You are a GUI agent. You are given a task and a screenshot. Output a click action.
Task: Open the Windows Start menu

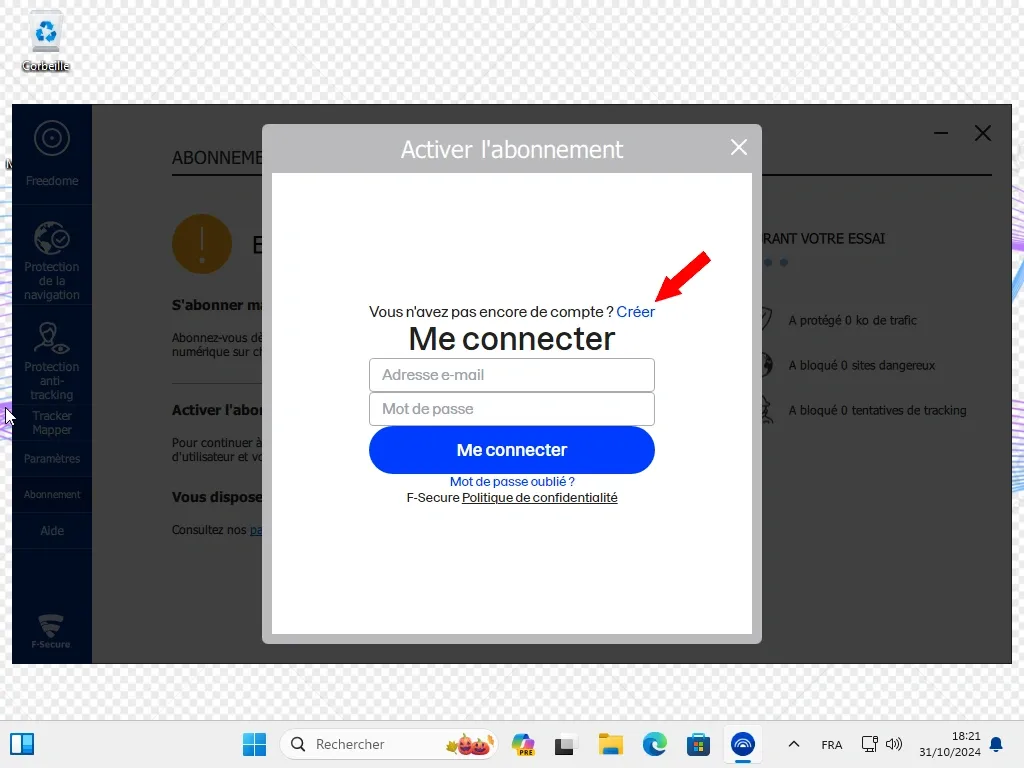[254, 744]
